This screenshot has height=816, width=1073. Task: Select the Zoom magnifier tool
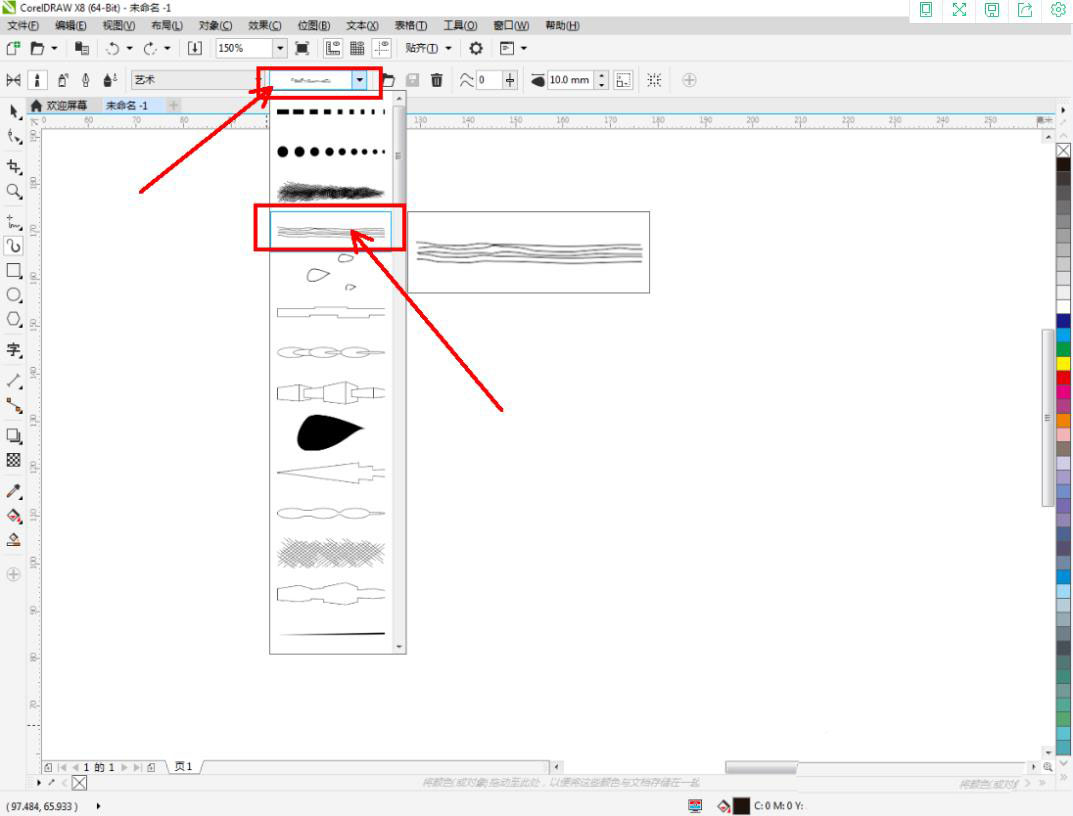[x=14, y=191]
